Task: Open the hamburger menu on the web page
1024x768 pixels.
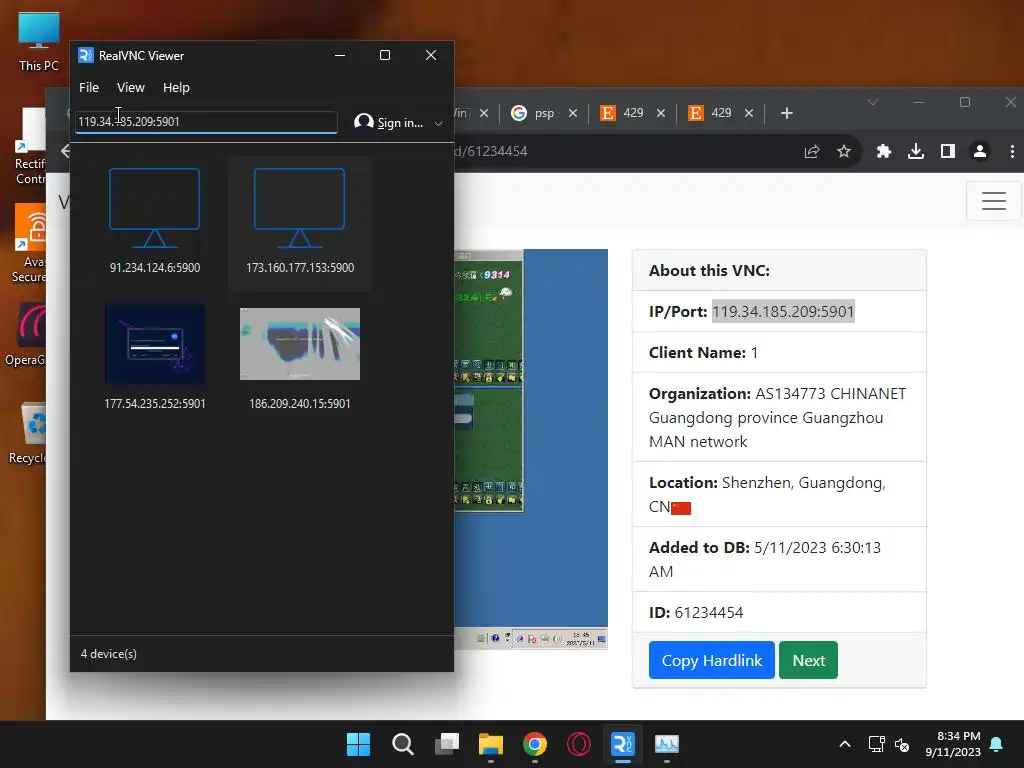Action: click(x=993, y=200)
